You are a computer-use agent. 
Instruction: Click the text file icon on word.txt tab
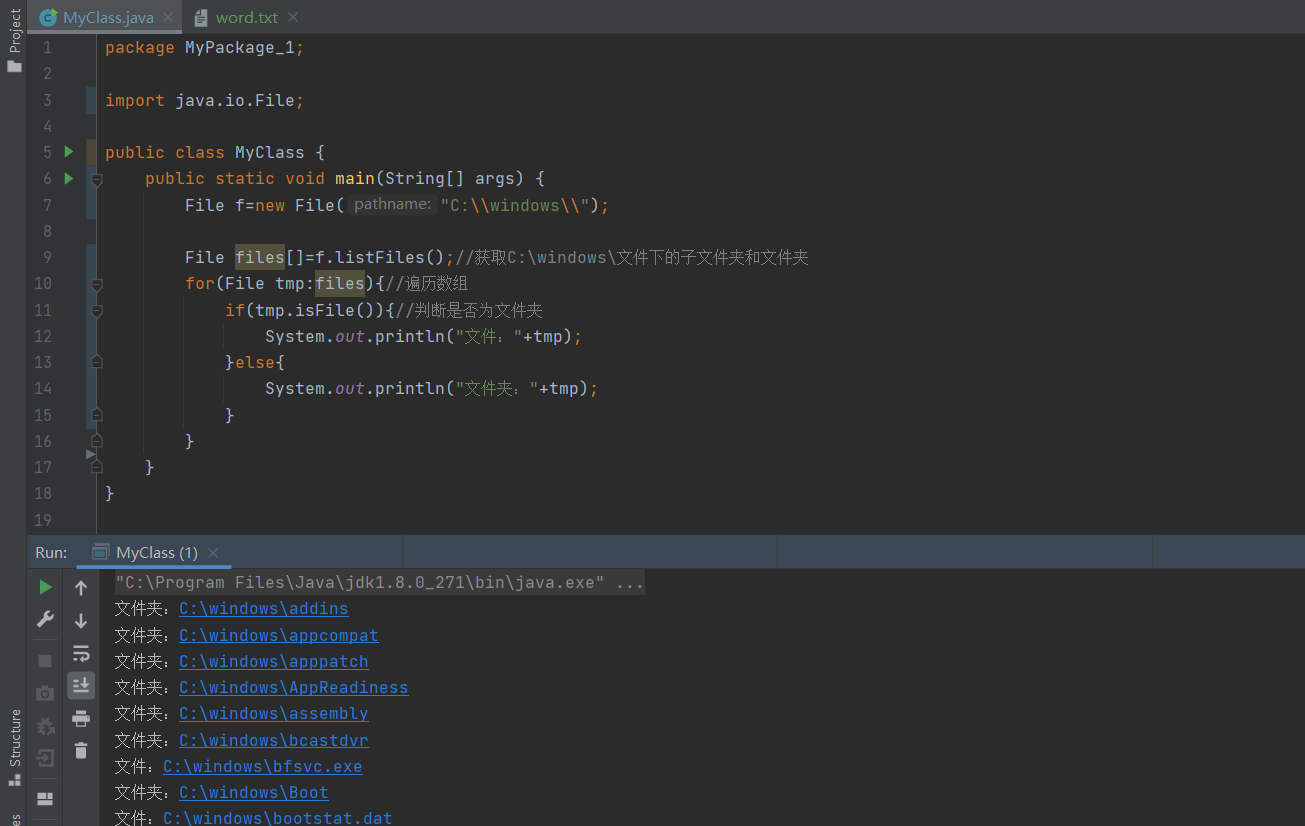[x=201, y=17]
